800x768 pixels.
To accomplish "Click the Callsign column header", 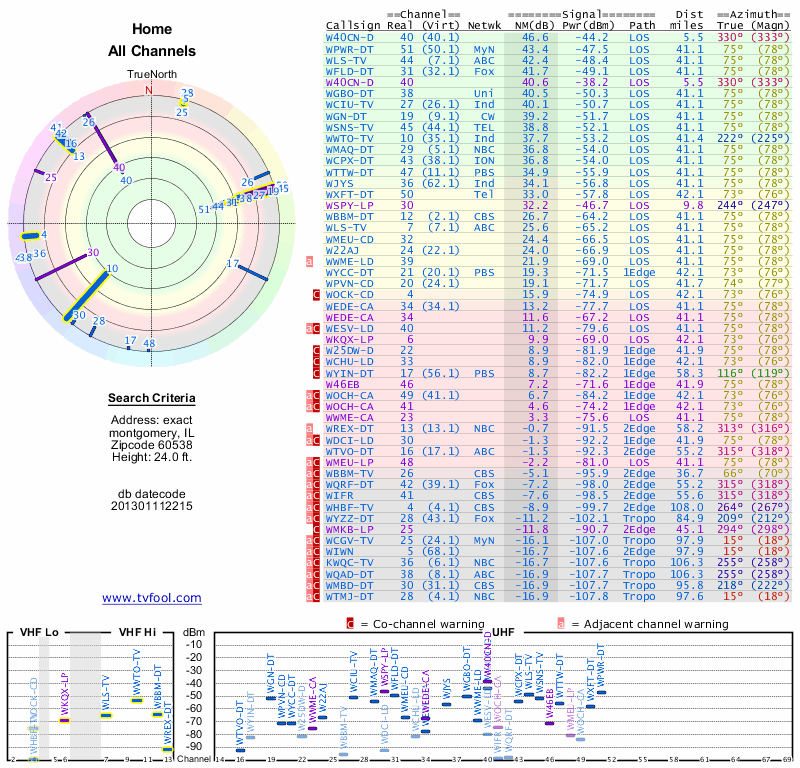I will pos(354,26).
